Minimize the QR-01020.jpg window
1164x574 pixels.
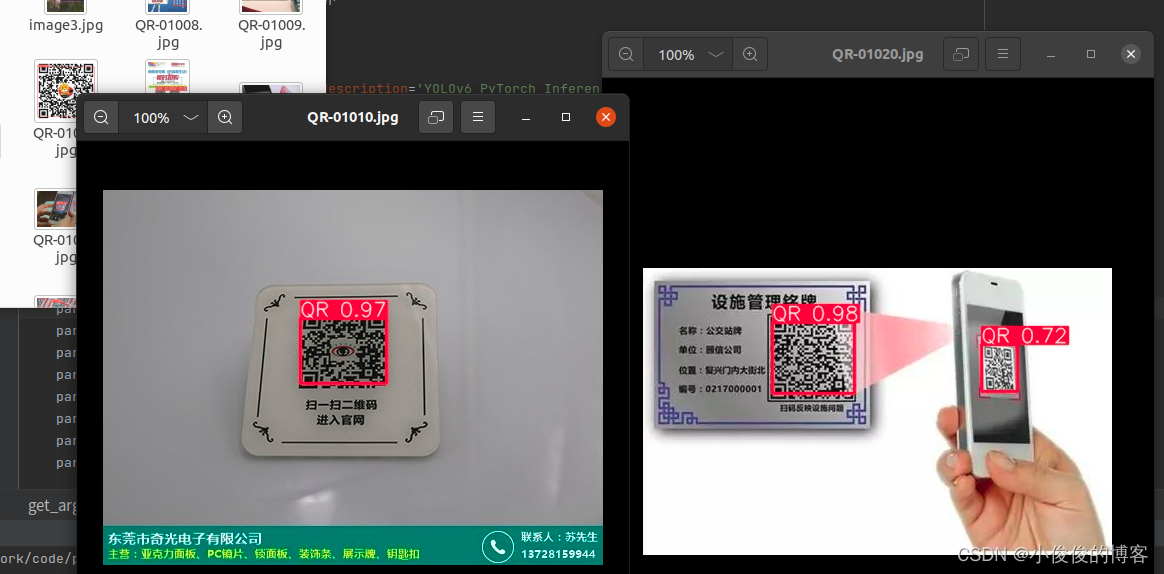[x=1050, y=54]
